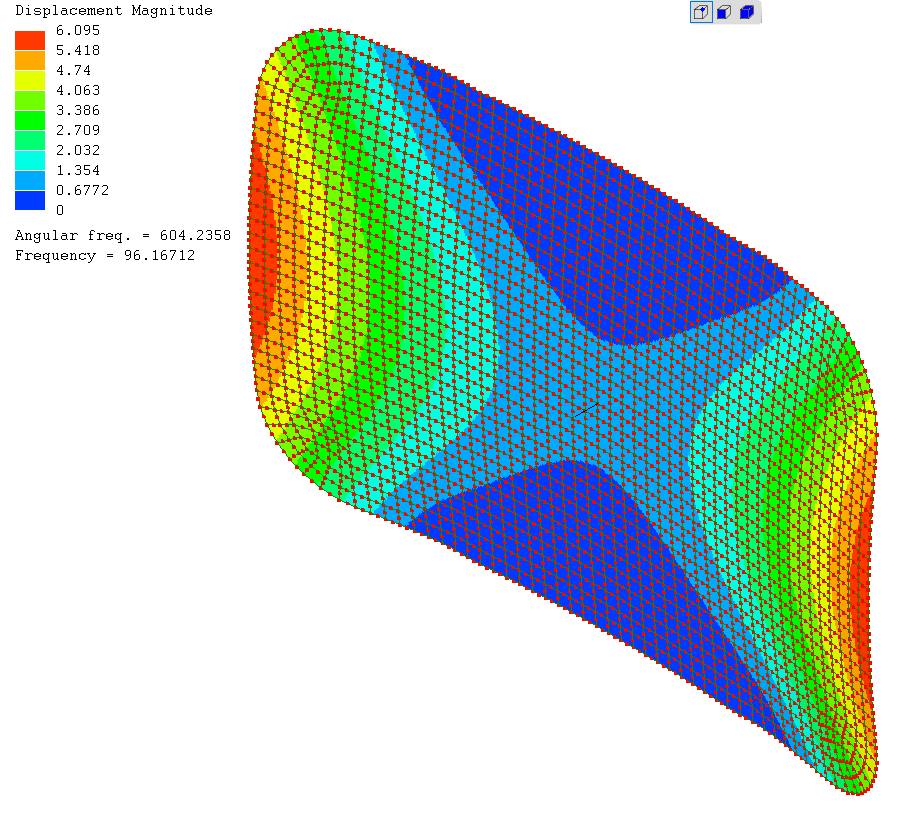Click the legend value 5.418
Screen dimensions: 912x830
pyautogui.click(x=78, y=51)
